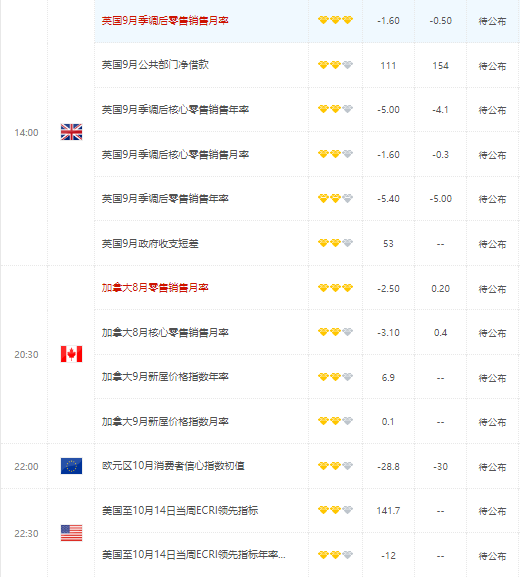520x577 pixels.
Task: Open 加拿大8月核心零售销售月率 indicator
Action: (x=165, y=332)
